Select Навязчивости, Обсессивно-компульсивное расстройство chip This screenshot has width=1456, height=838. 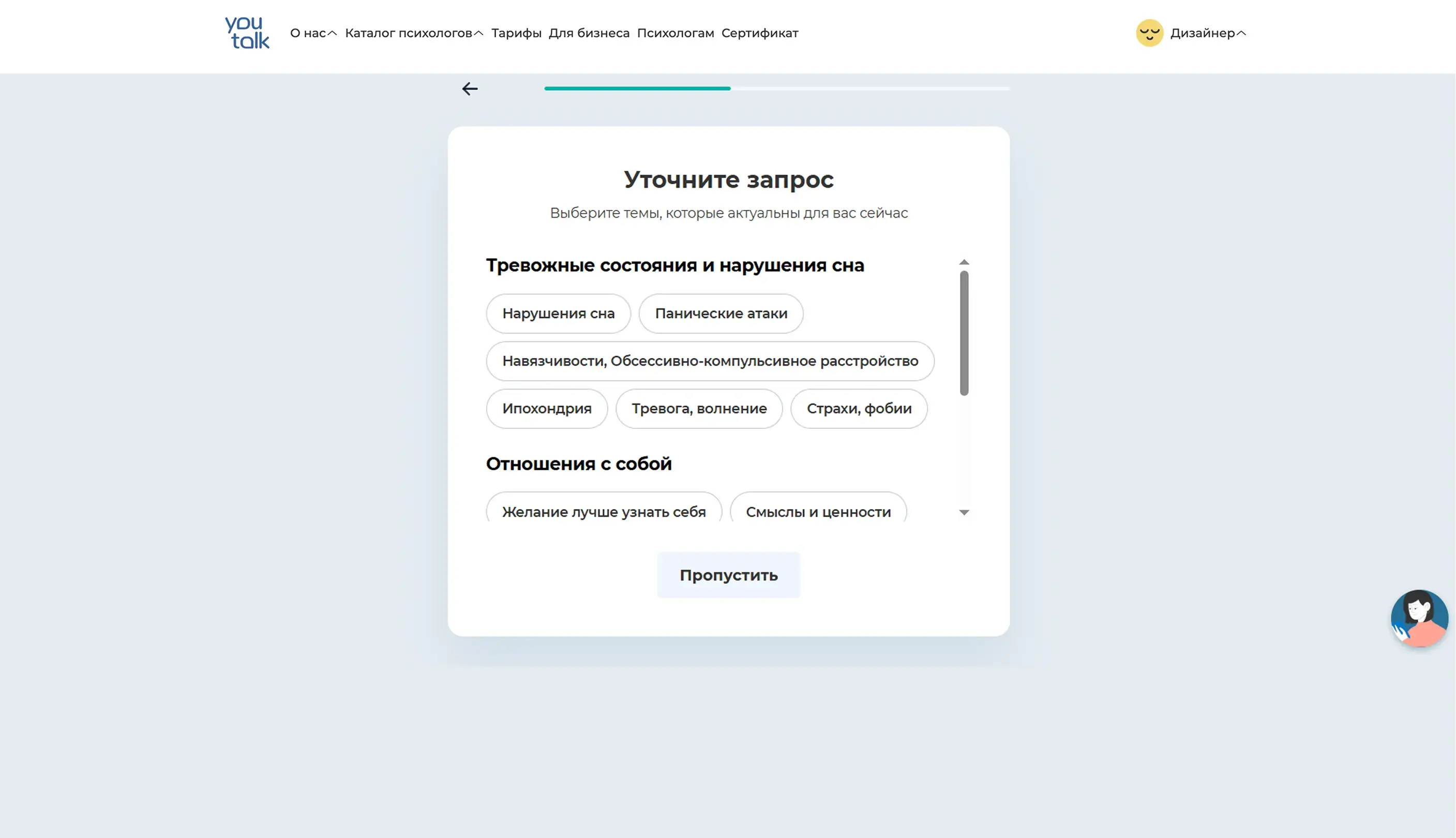(710, 362)
